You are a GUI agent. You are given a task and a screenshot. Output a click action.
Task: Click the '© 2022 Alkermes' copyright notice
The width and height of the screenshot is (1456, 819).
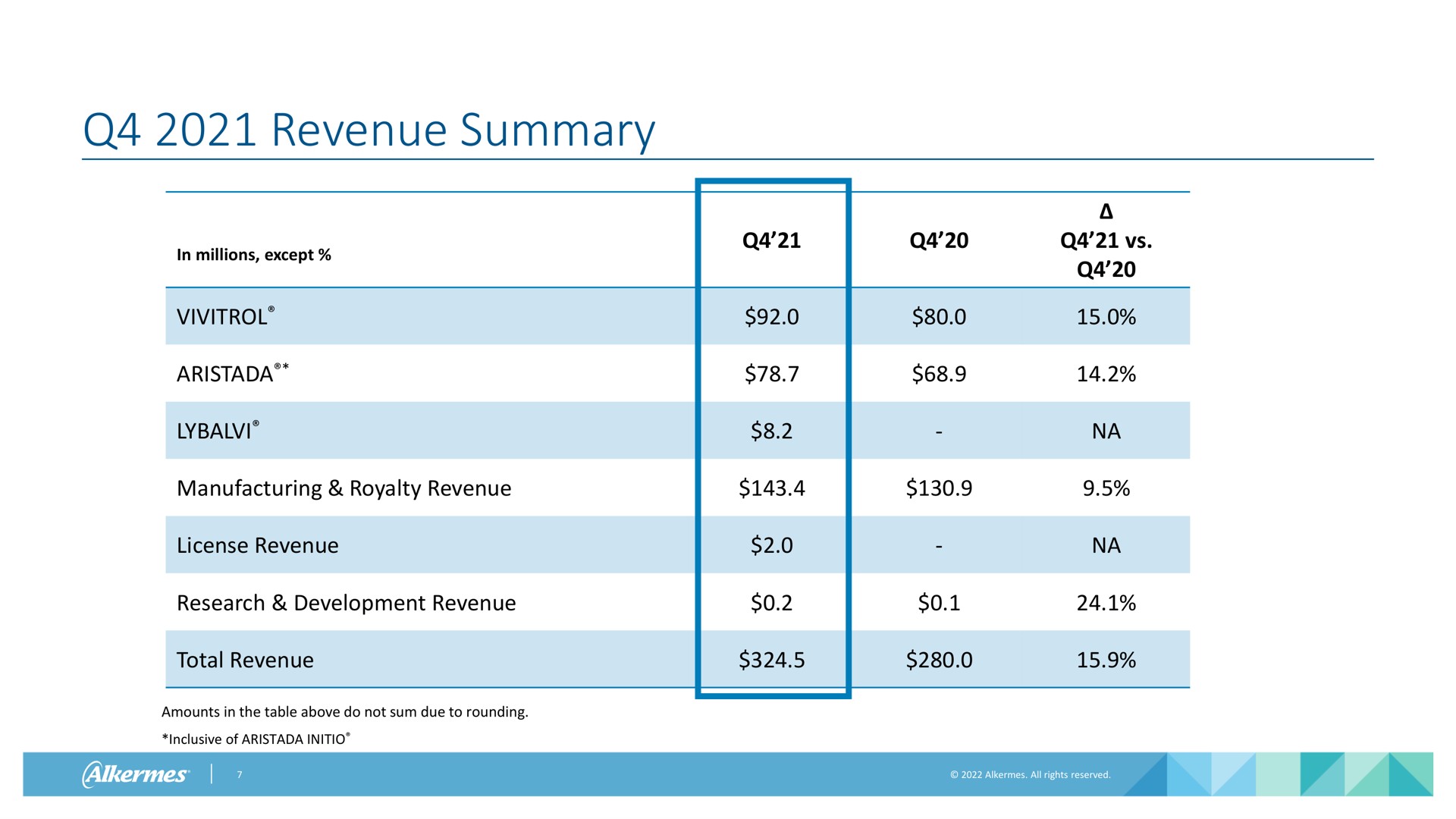[x=1030, y=774]
